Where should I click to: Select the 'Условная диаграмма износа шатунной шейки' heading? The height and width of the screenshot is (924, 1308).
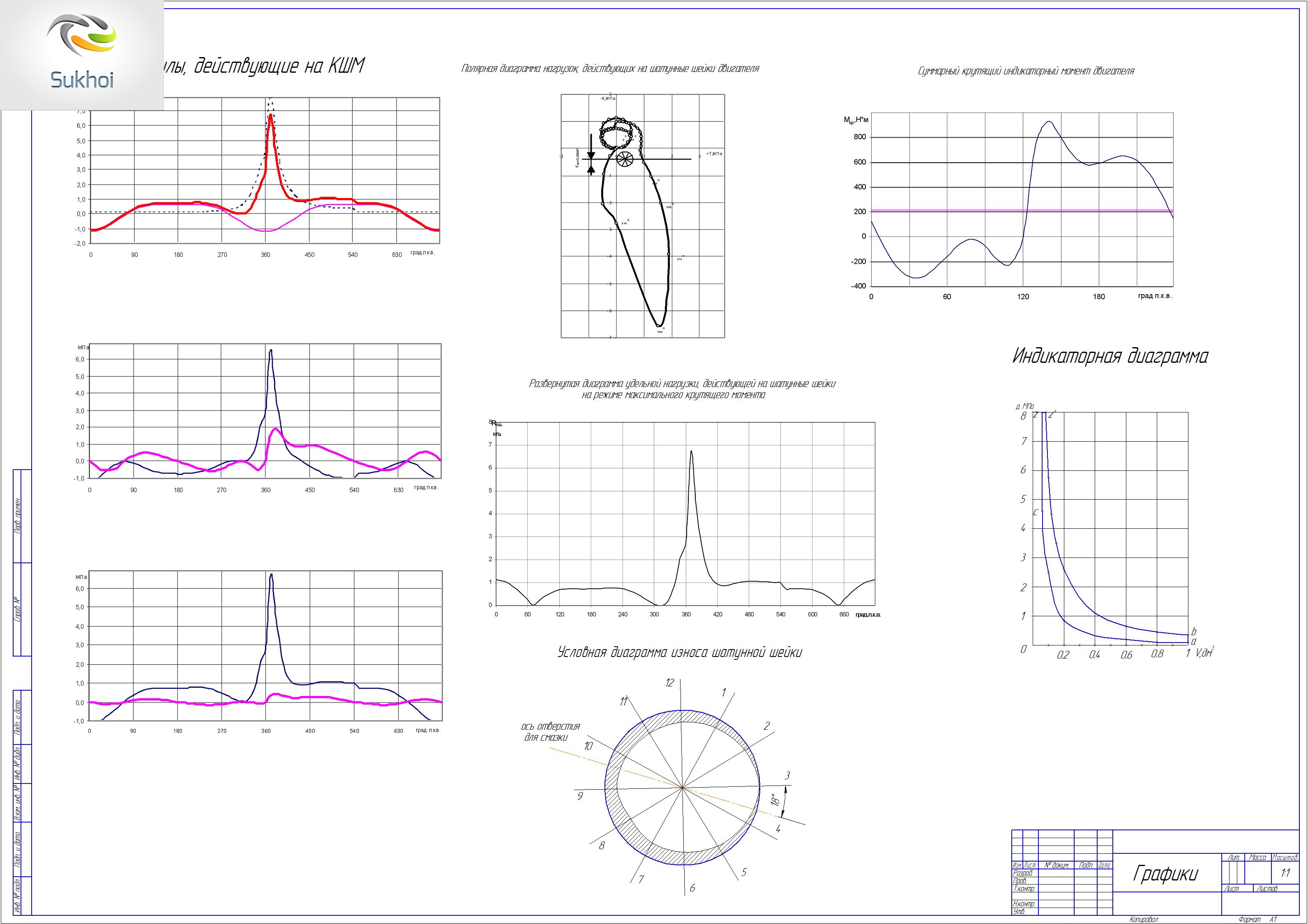point(679,653)
